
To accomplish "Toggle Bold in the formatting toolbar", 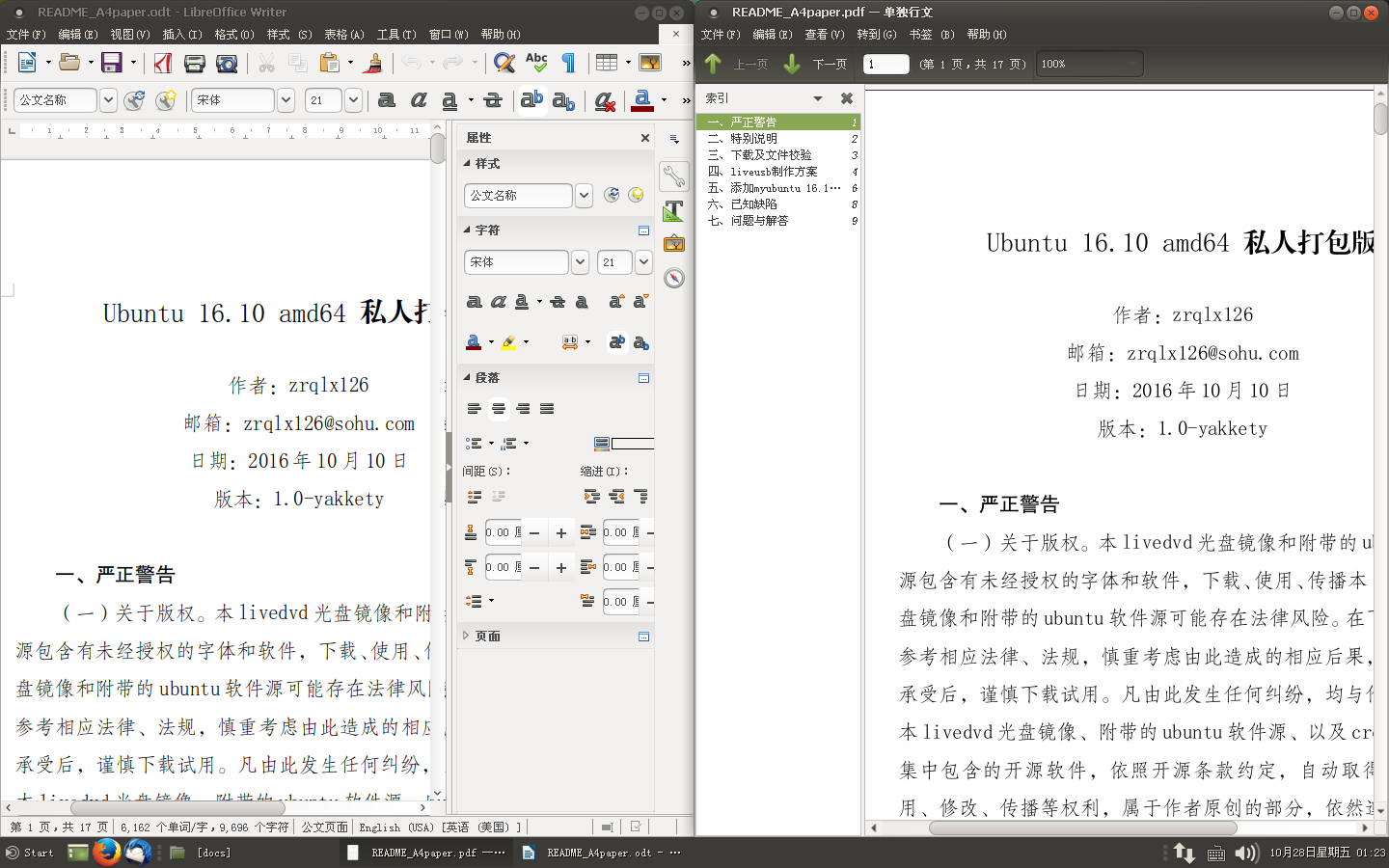I will tap(387, 99).
